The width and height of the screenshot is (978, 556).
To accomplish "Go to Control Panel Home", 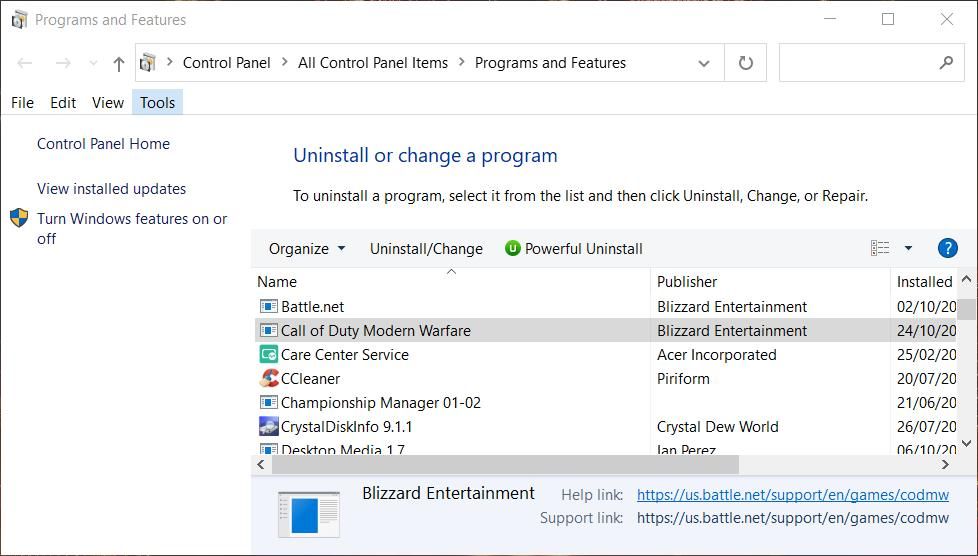I will [104, 144].
